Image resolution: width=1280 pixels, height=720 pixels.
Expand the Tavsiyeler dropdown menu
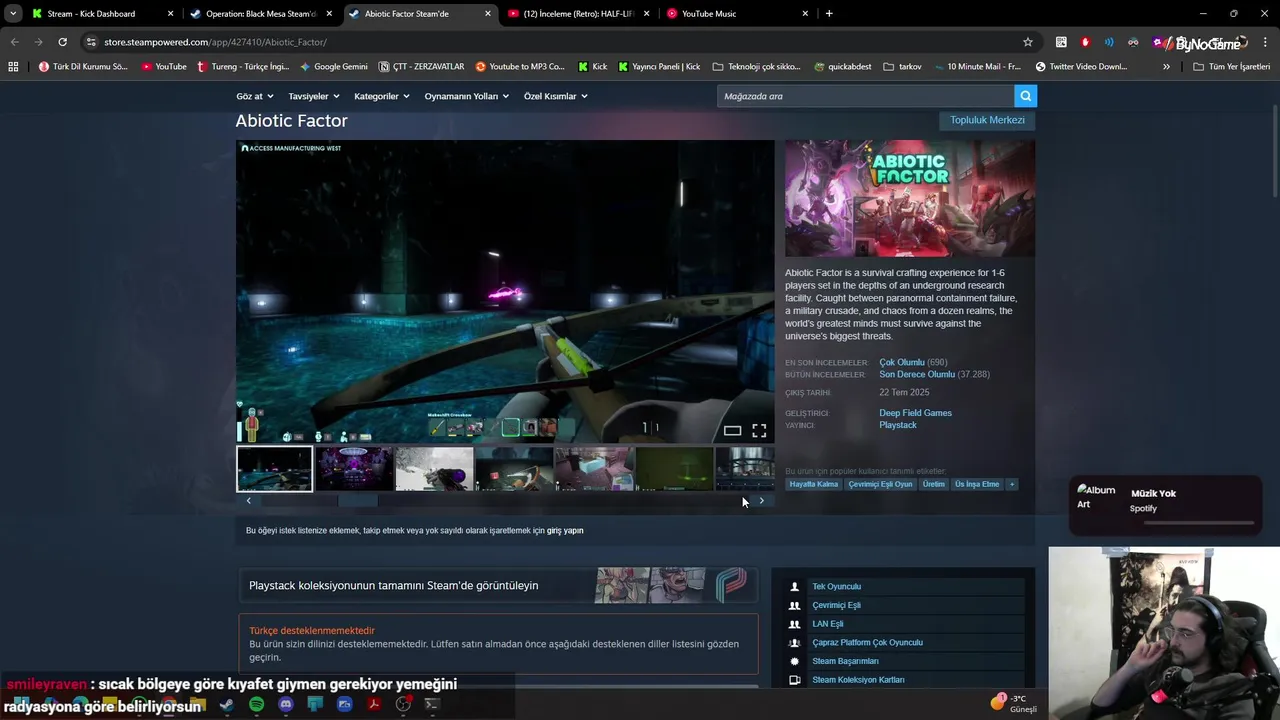point(314,96)
